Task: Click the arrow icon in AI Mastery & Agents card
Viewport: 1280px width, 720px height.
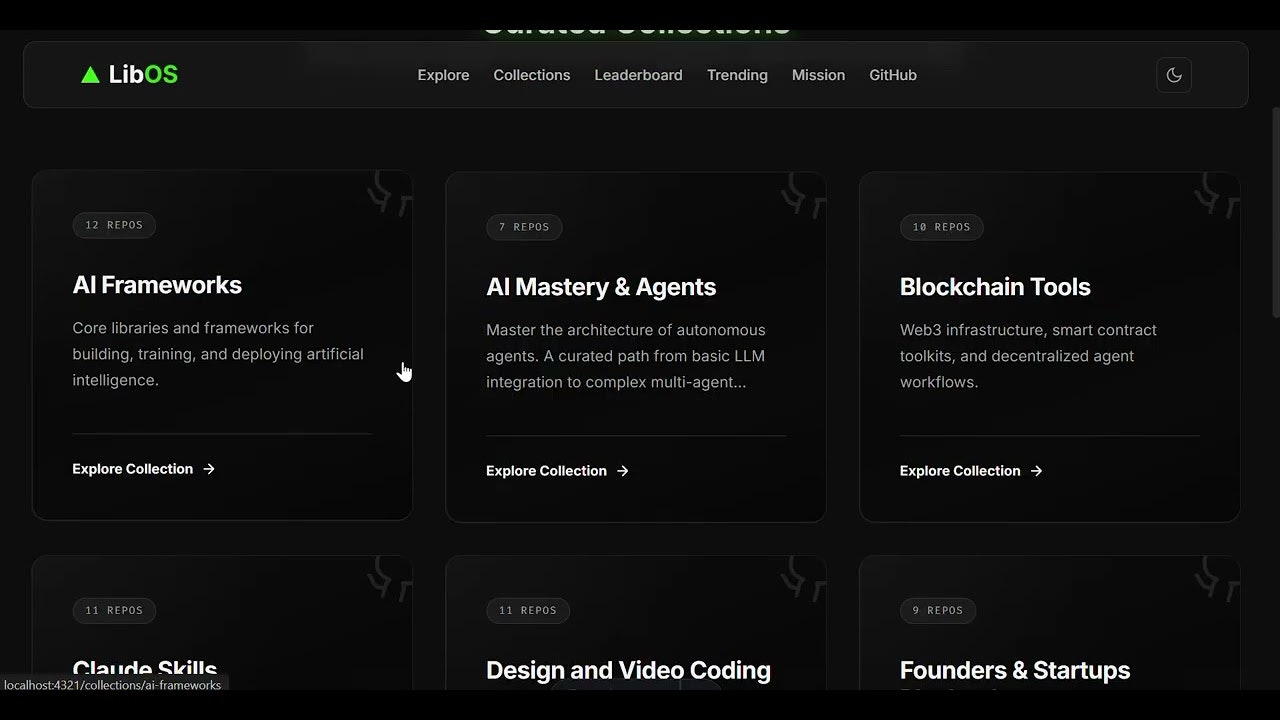Action: coord(623,471)
